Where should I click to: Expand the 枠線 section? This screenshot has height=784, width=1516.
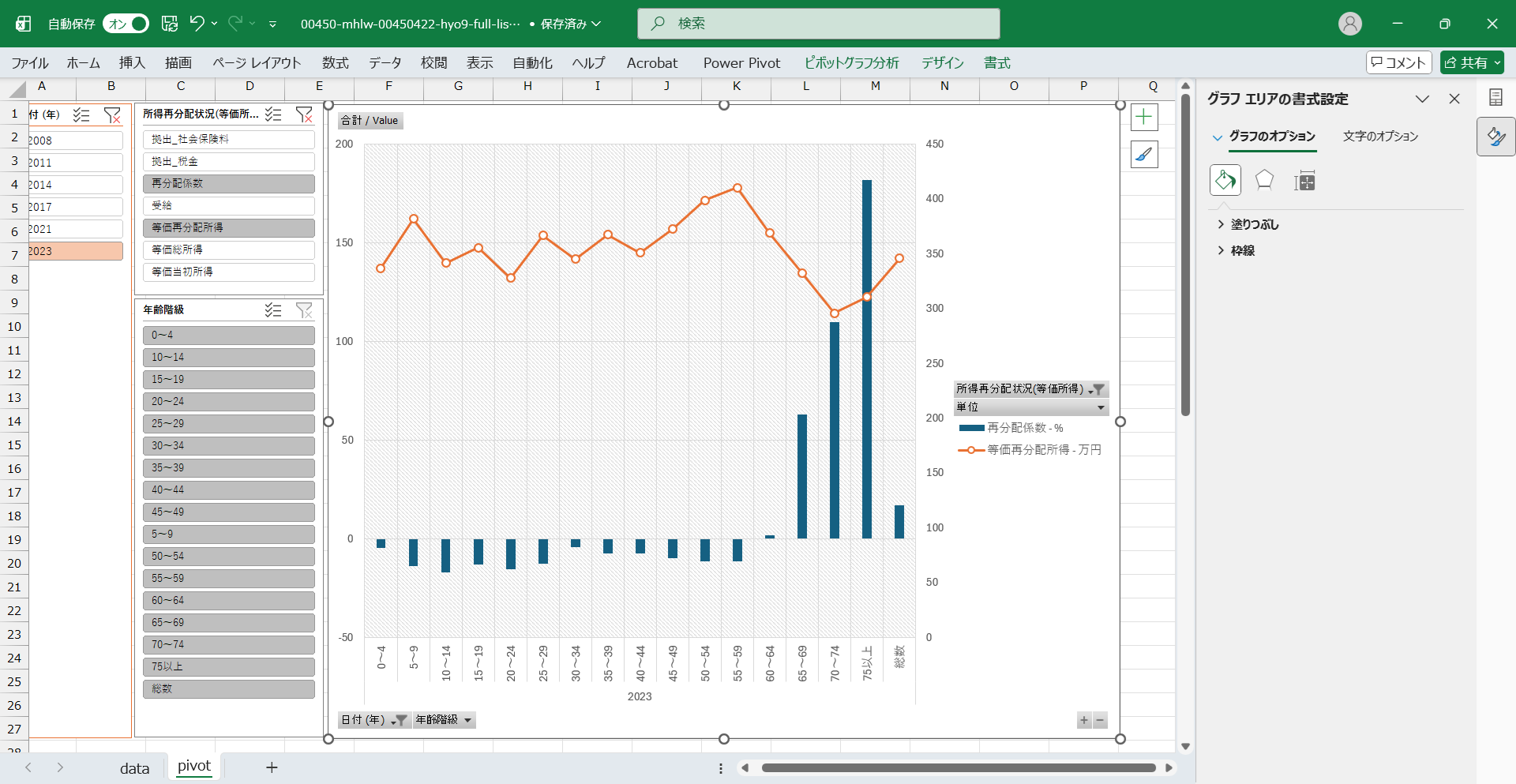[x=1242, y=251]
